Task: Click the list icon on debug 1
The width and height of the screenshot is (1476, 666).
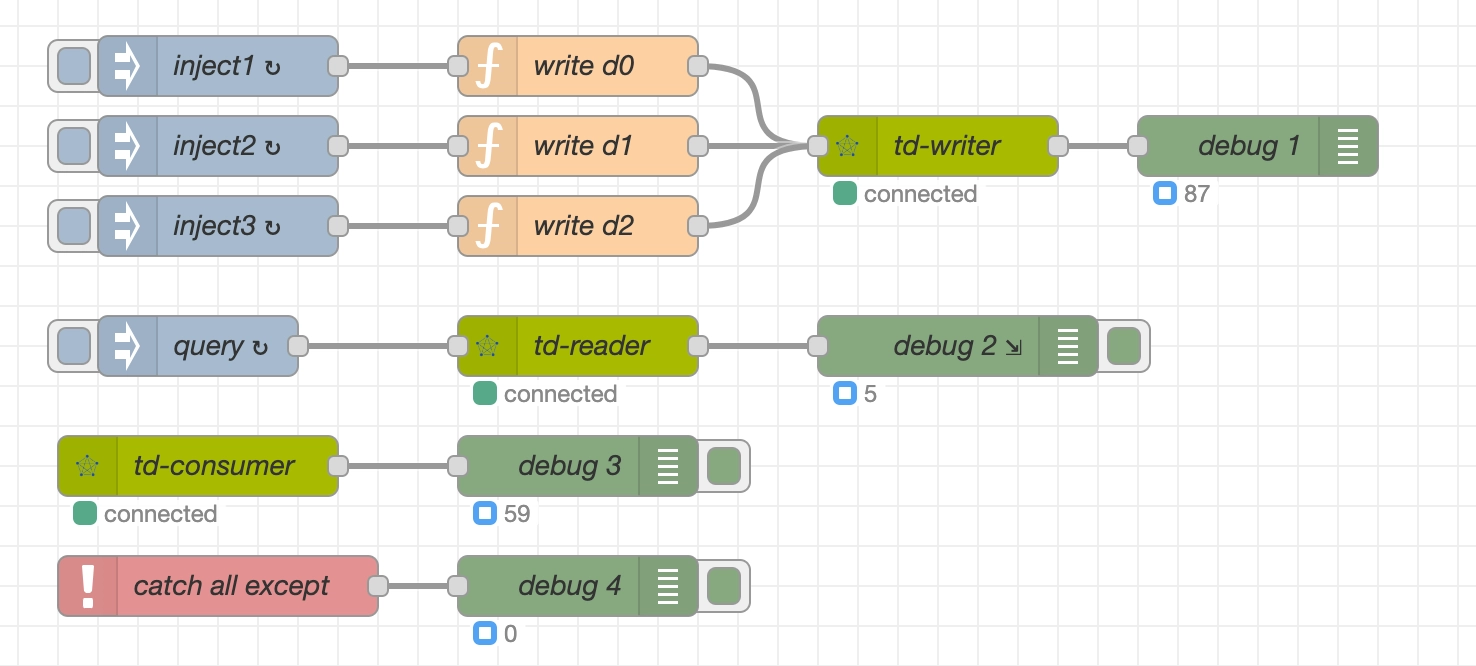Action: click(x=1348, y=146)
